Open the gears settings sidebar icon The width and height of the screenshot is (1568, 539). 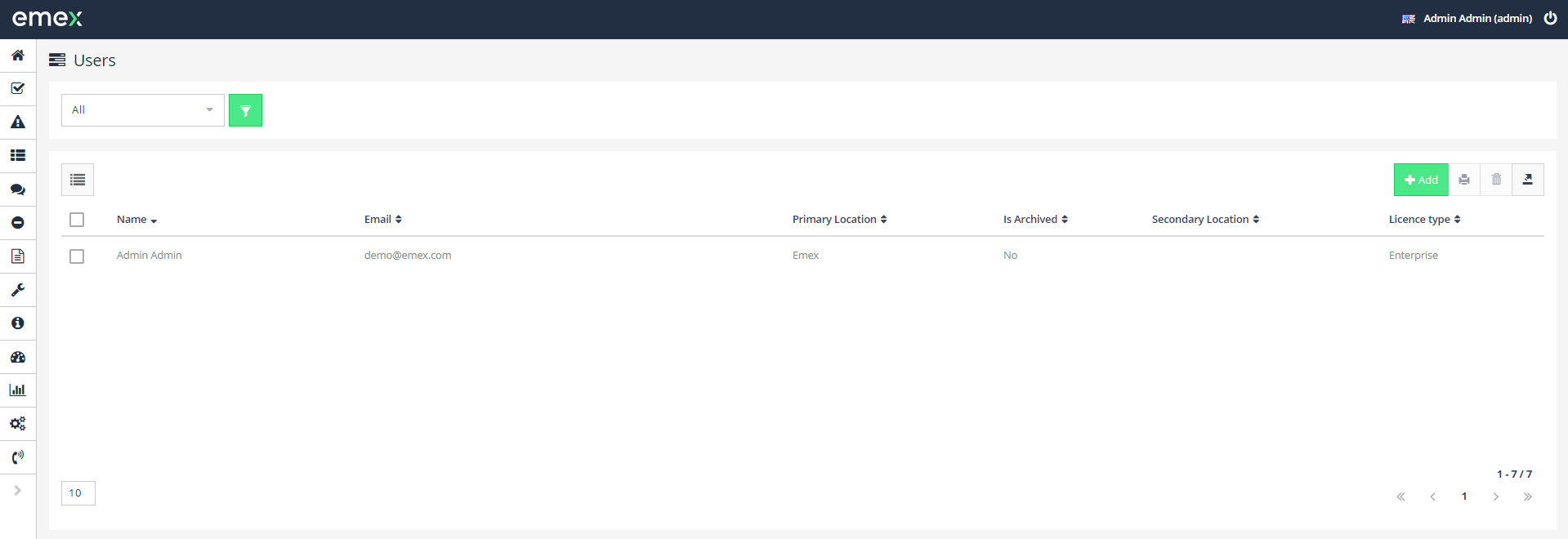coord(17,423)
